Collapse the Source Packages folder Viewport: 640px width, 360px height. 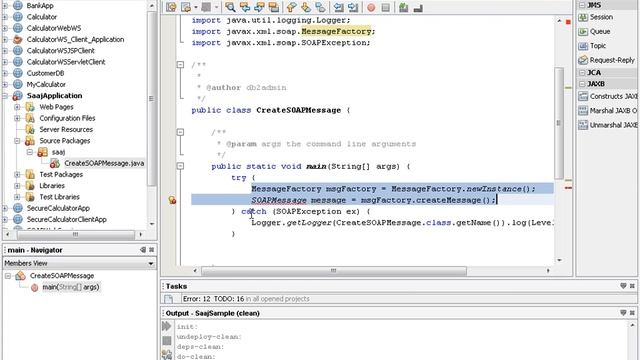click(x=17, y=141)
